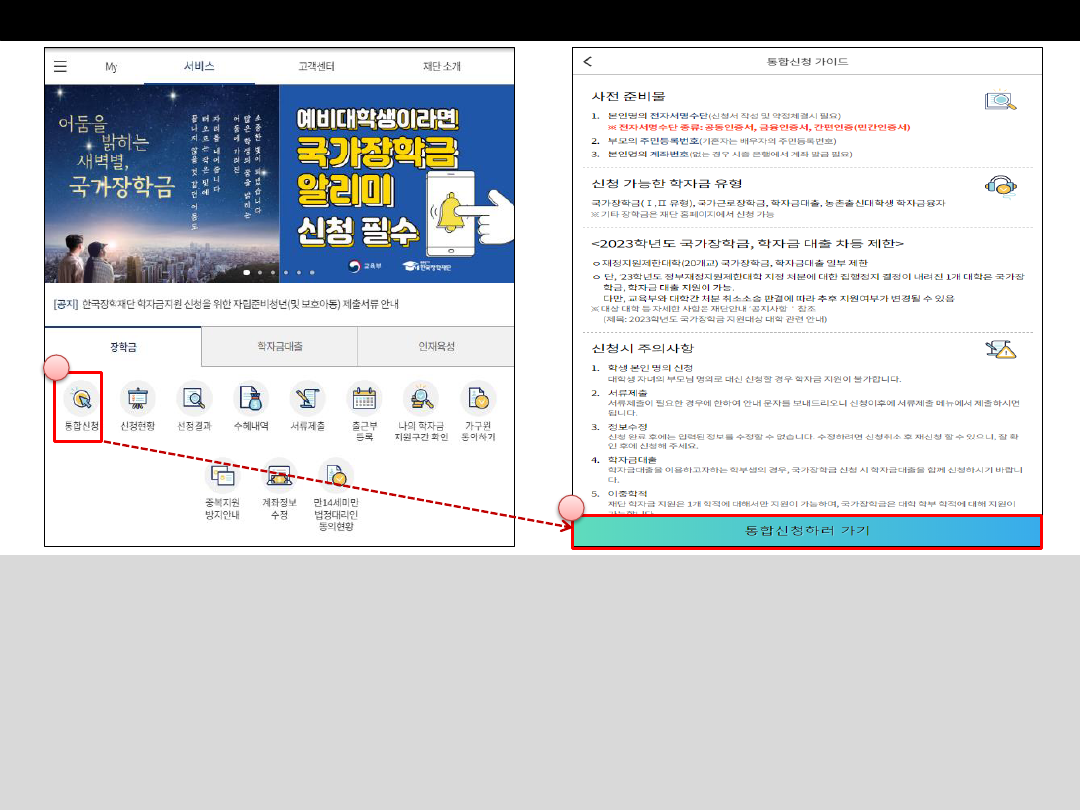Click the 정보수정 caution item text
The image size is (1080, 810).
point(813,441)
